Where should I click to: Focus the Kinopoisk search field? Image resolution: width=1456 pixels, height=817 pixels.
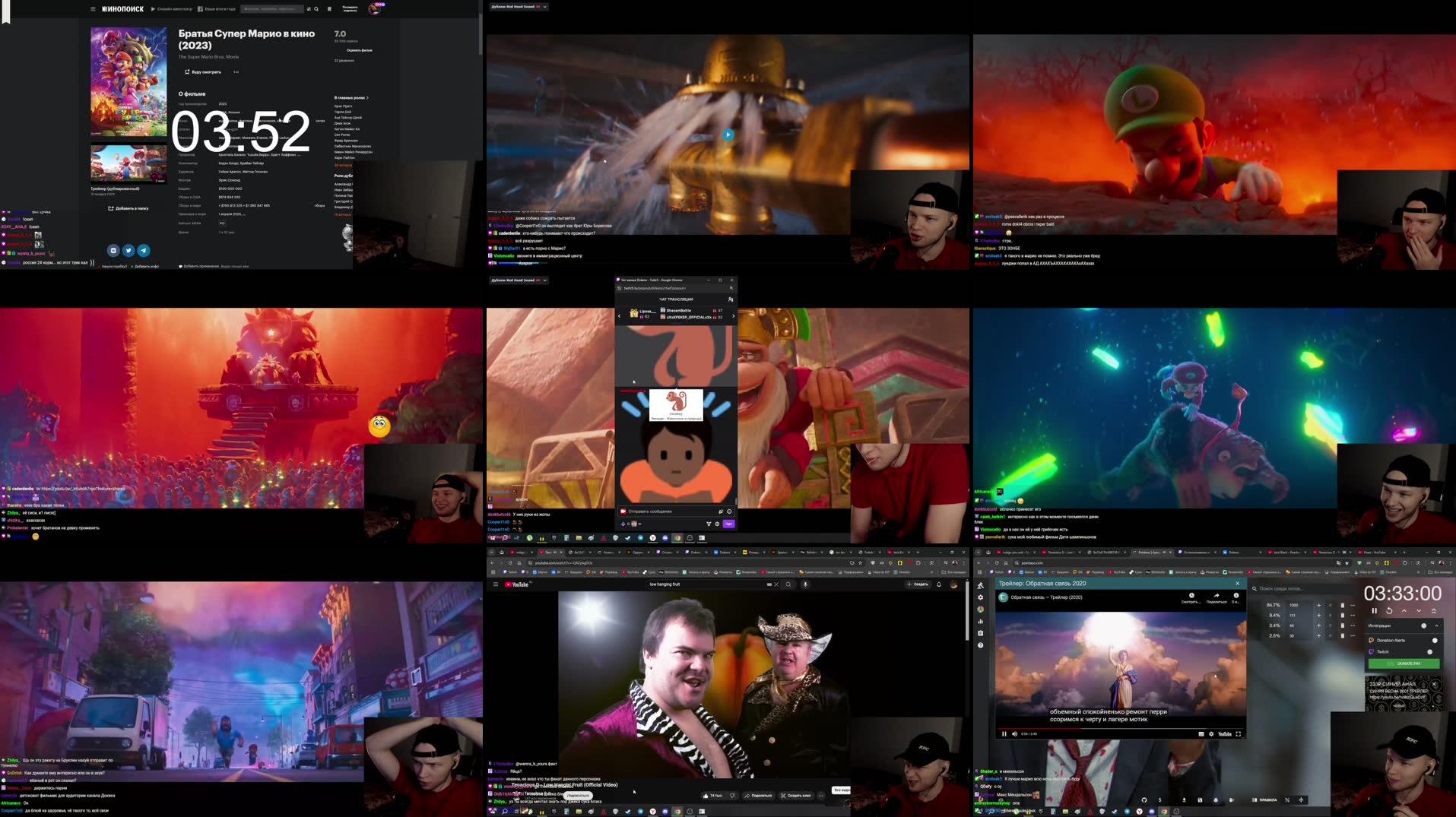coord(272,9)
